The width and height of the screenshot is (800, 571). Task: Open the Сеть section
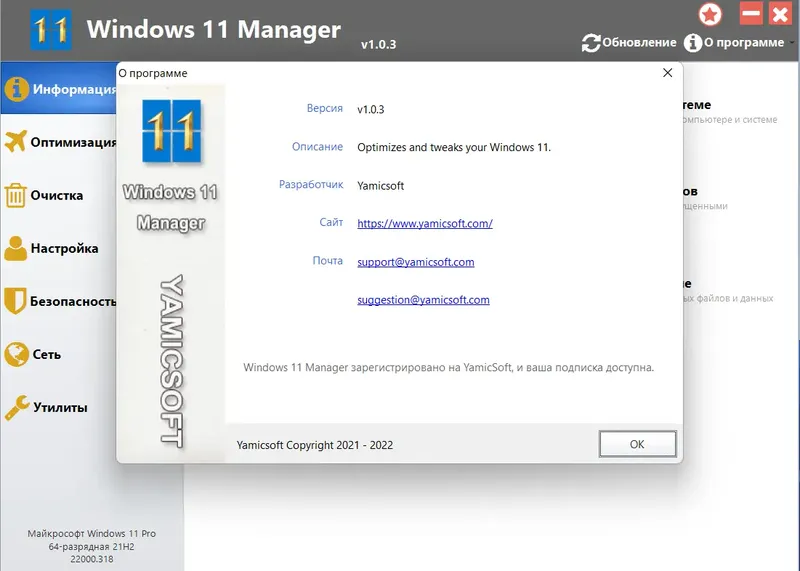click(x=58, y=354)
